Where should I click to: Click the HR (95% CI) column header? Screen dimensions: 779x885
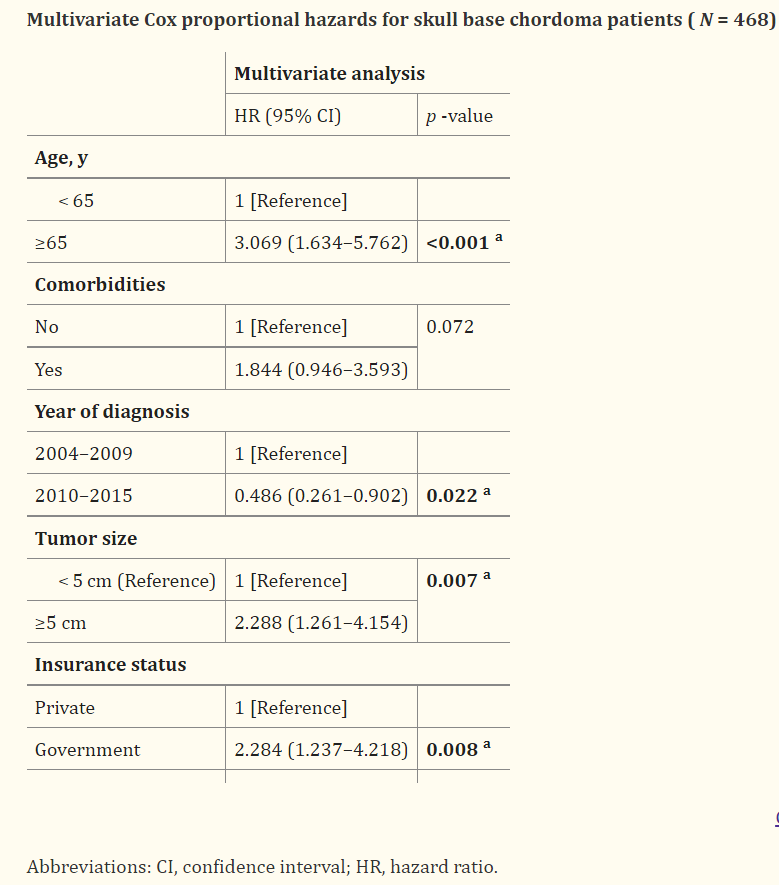(288, 116)
